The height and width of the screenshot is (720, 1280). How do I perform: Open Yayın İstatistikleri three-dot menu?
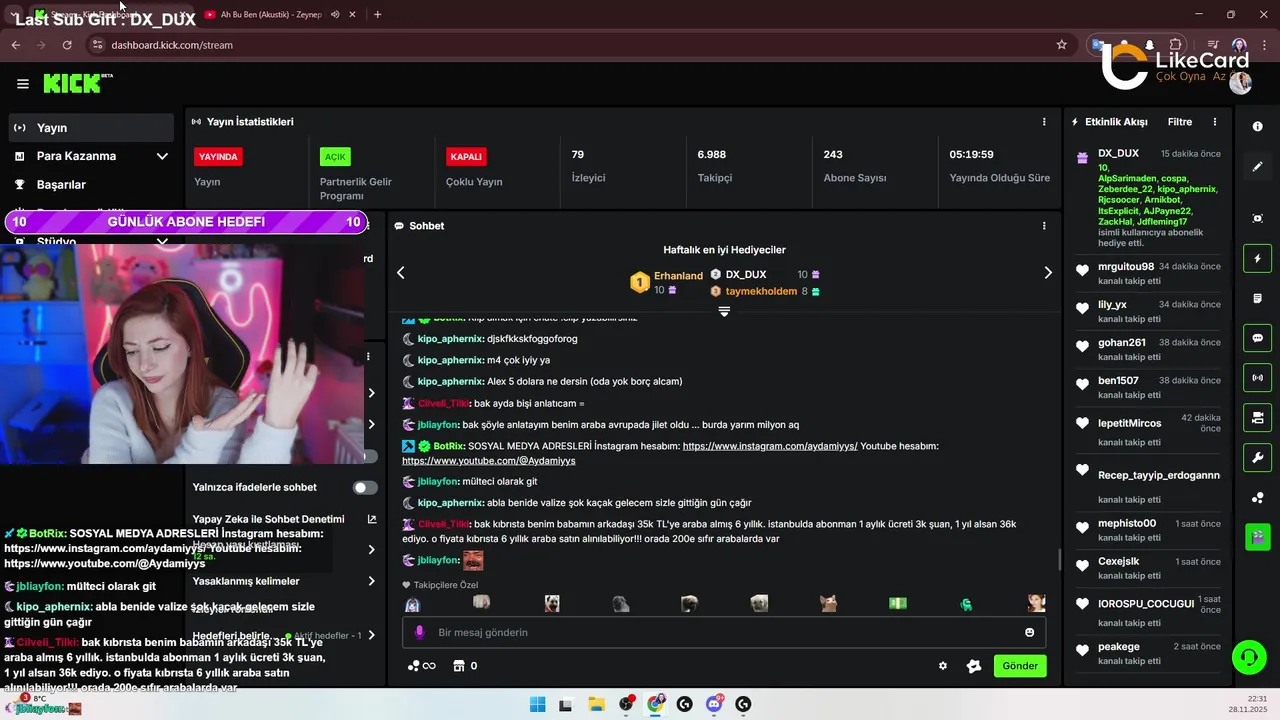tap(1044, 122)
